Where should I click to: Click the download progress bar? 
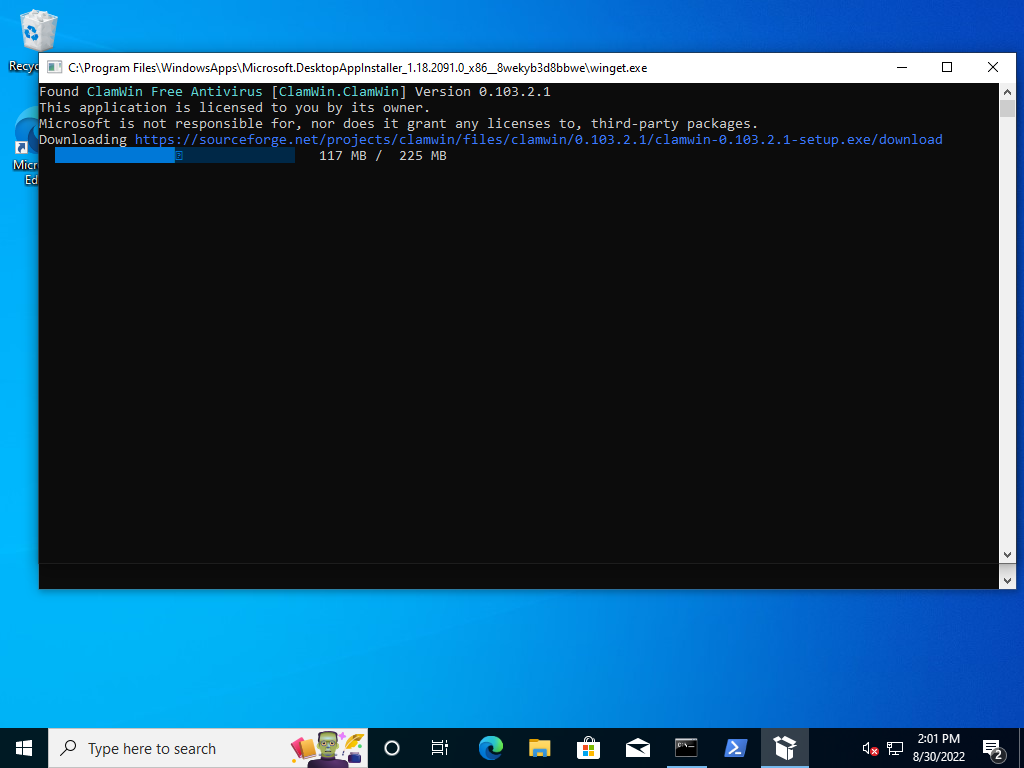(x=174, y=155)
